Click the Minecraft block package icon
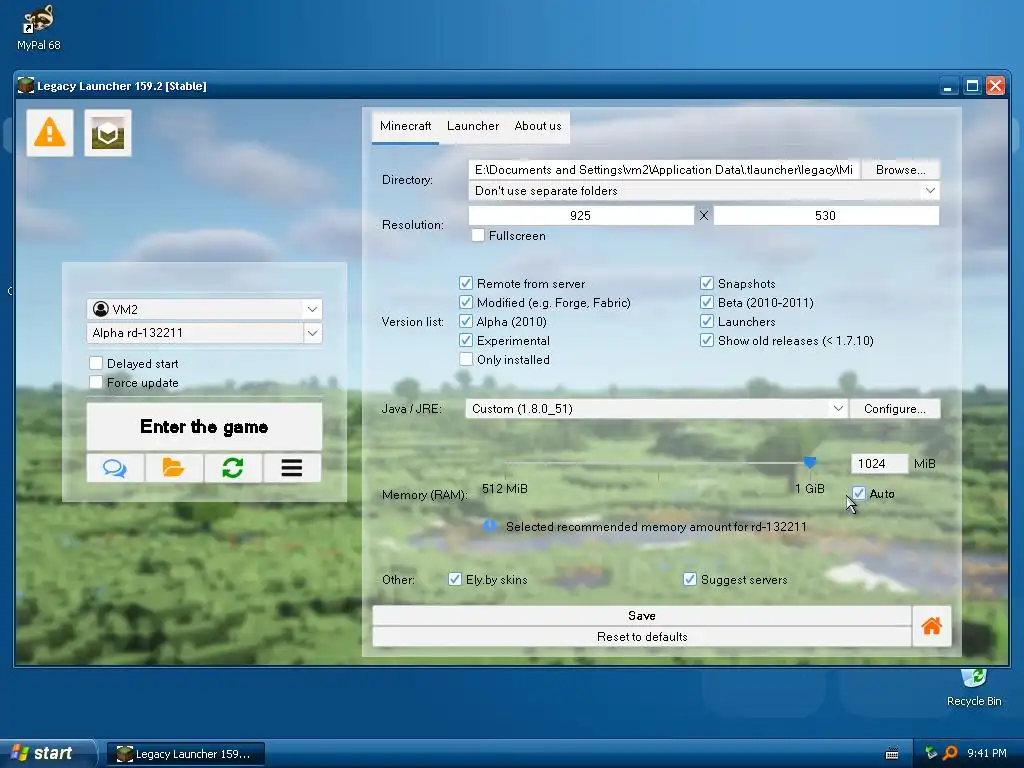The height and width of the screenshot is (768, 1024). coord(108,133)
